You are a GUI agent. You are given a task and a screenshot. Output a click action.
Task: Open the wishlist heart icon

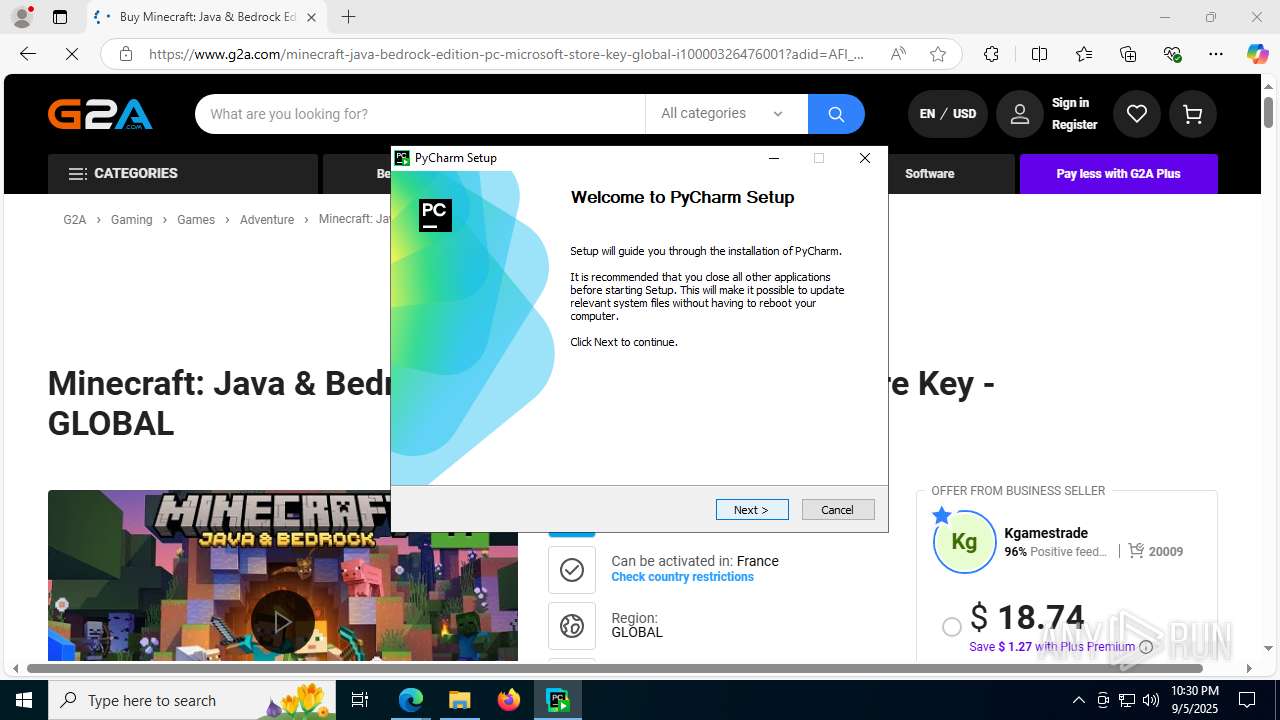1137,114
